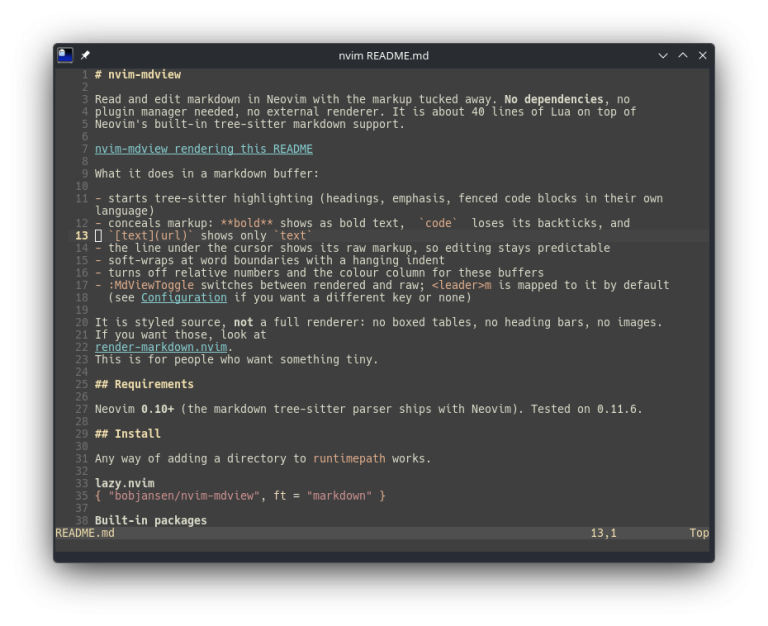768x626 pixels.
Task: Click the 'Top' scroll position indicator
Action: (699, 533)
